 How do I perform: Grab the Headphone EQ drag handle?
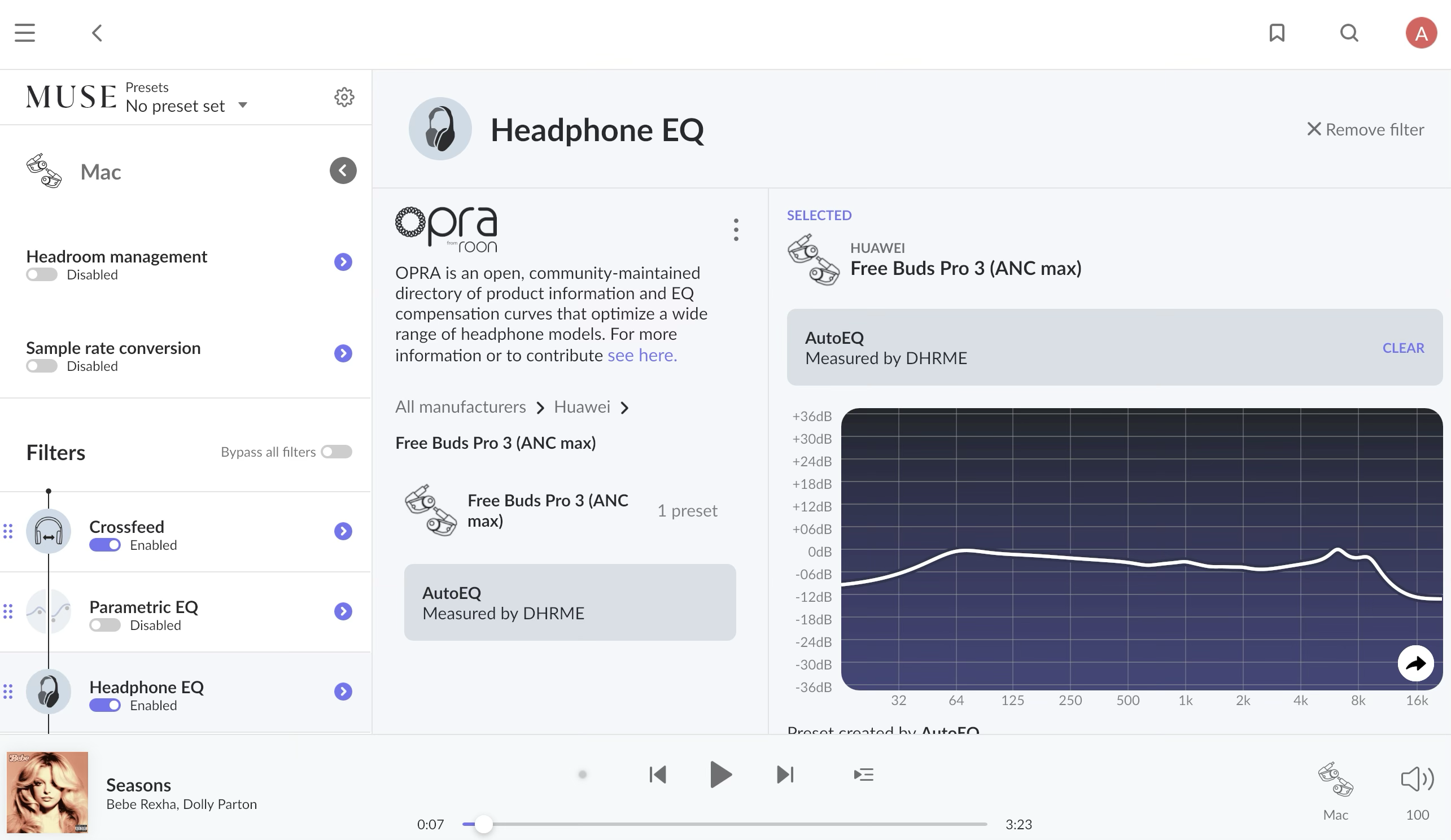[8, 691]
